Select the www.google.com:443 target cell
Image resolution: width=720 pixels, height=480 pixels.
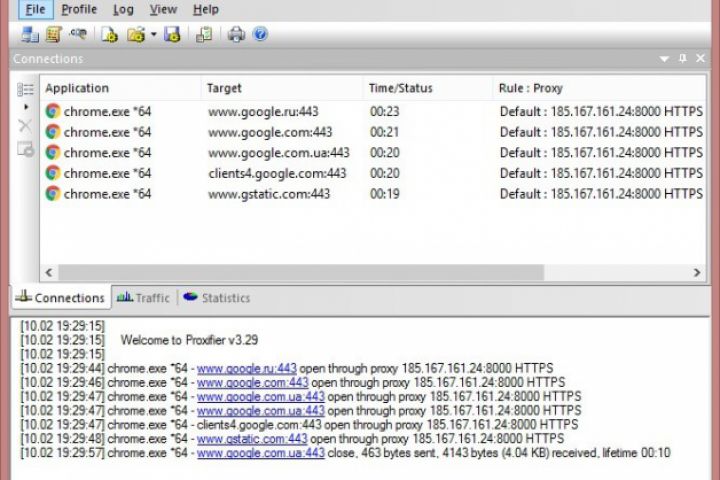point(270,132)
